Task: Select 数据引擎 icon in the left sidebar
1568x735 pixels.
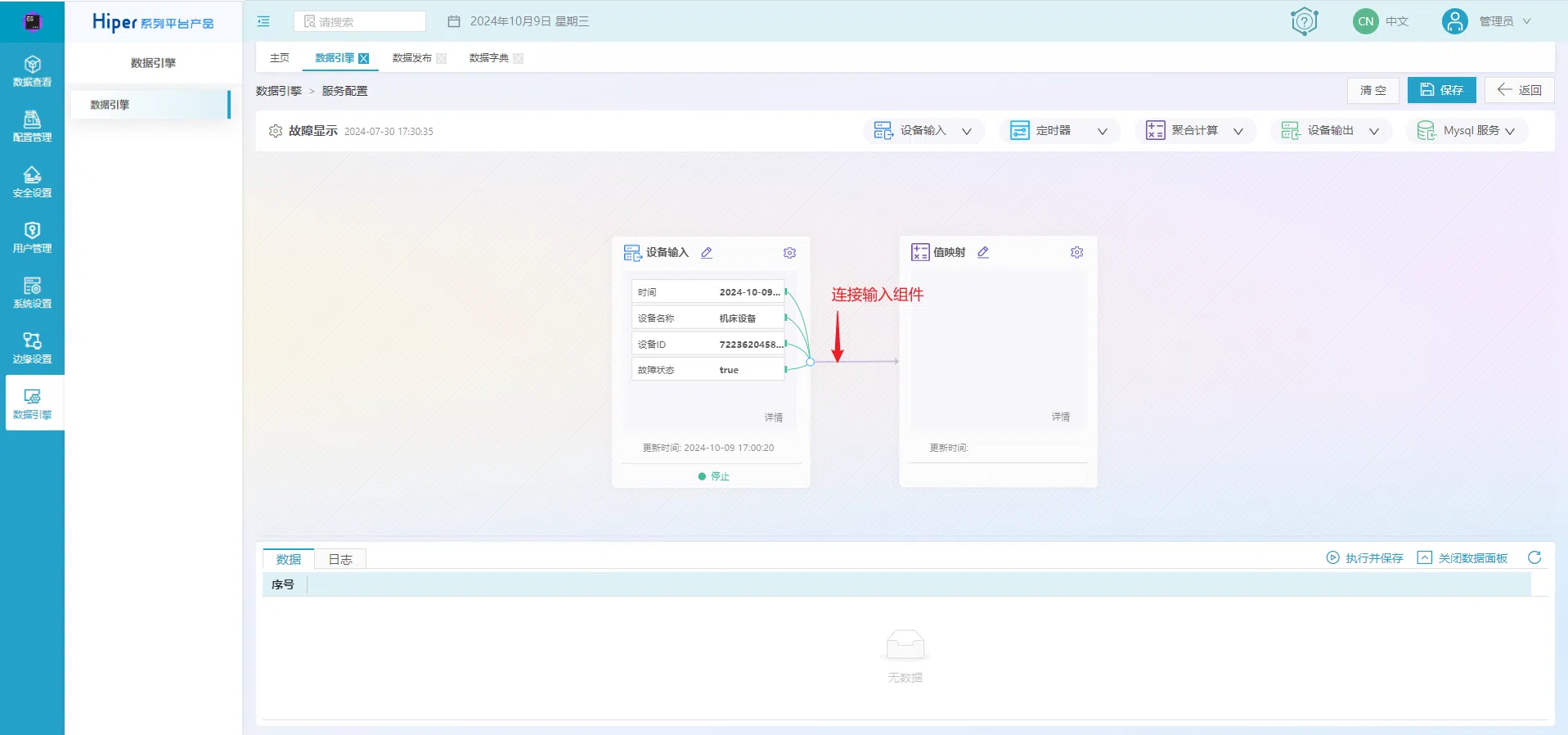Action: 32,396
